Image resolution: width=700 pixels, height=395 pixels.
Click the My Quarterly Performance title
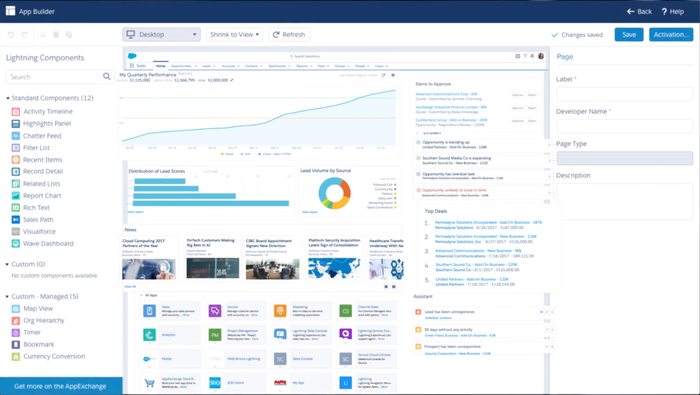point(147,75)
